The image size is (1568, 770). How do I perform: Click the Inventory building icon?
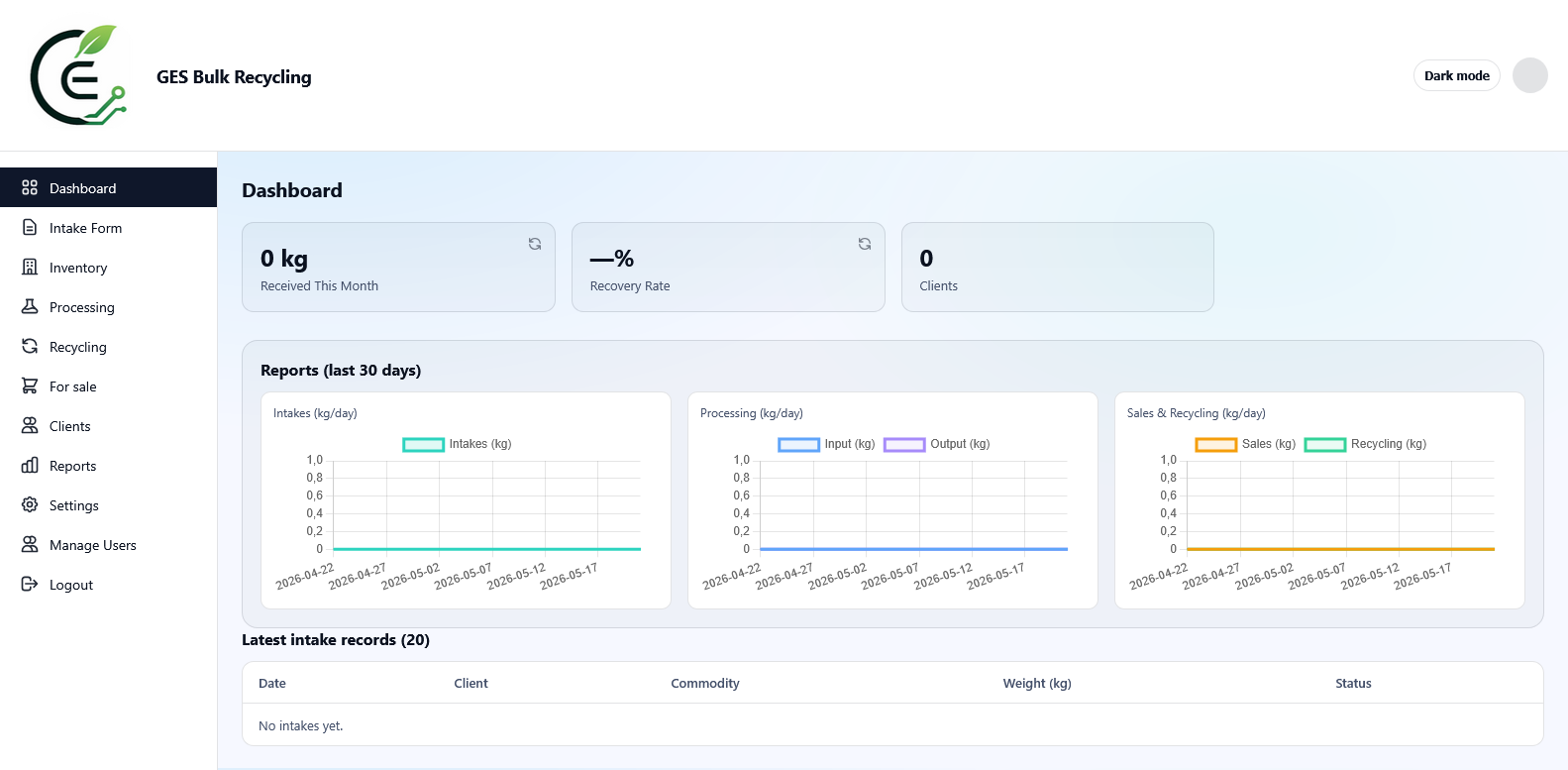click(x=30, y=267)
